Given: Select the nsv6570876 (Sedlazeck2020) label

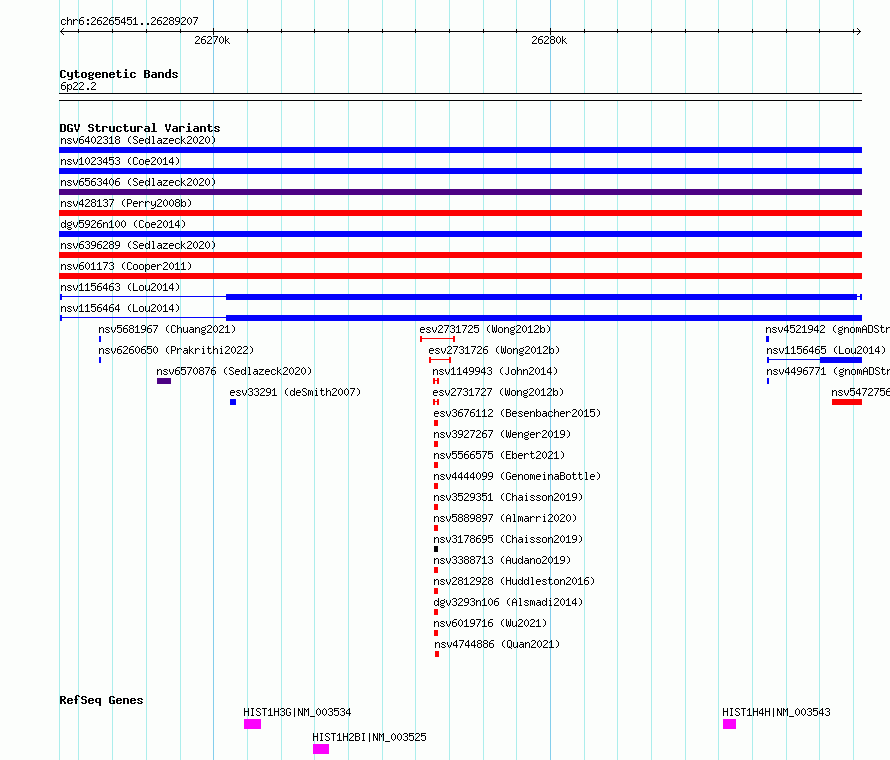Looking at the screenshot, I should pos(234,371).
